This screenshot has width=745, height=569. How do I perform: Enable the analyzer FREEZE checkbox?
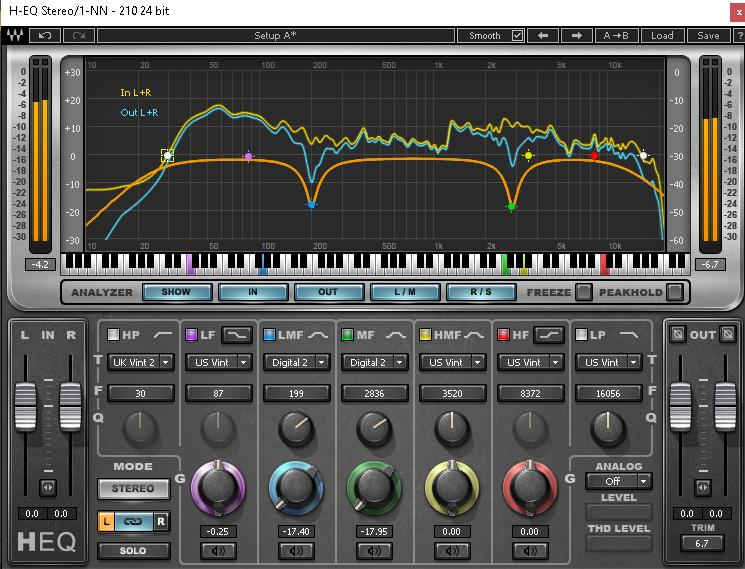pyautogui.click(x=583, y=292)
